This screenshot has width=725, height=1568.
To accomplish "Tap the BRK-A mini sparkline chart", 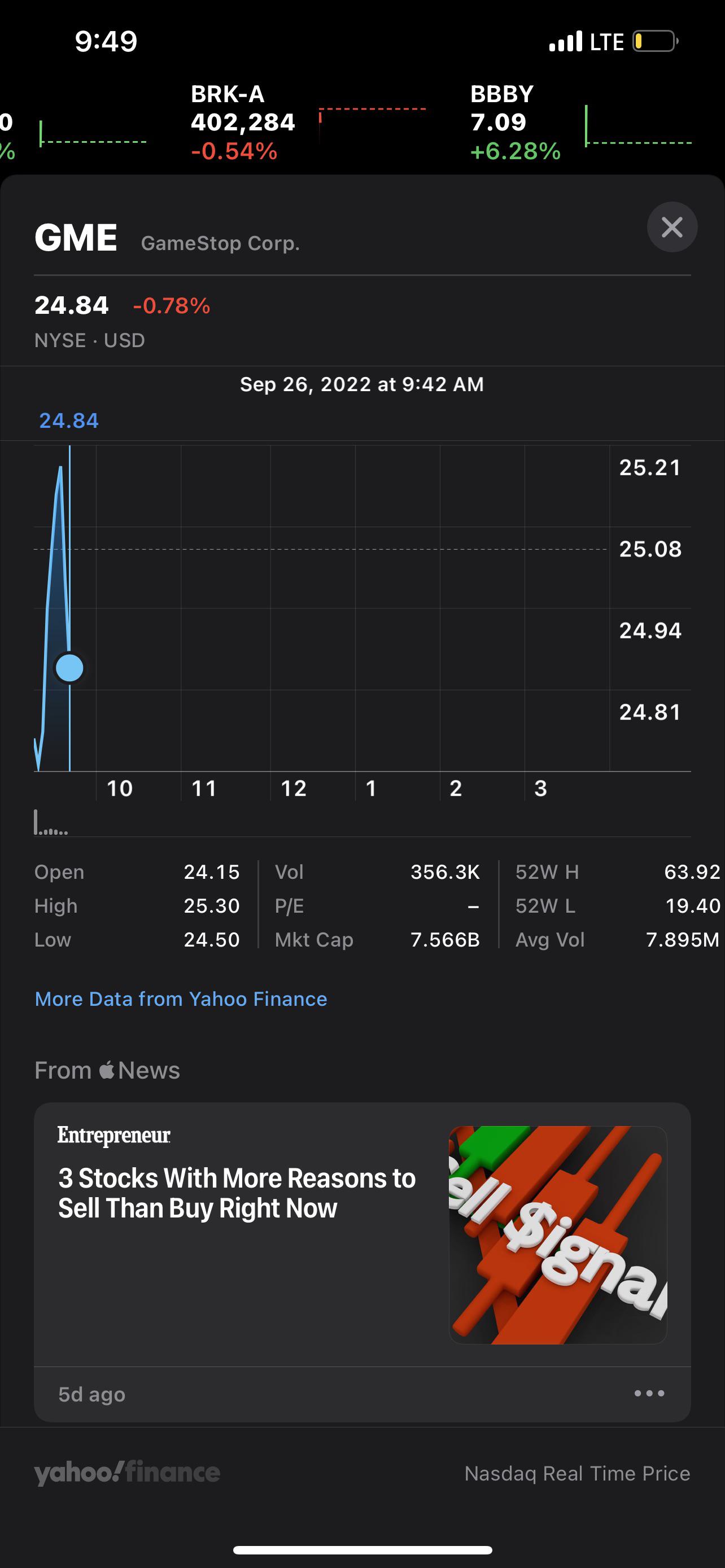I will [373, 126].
